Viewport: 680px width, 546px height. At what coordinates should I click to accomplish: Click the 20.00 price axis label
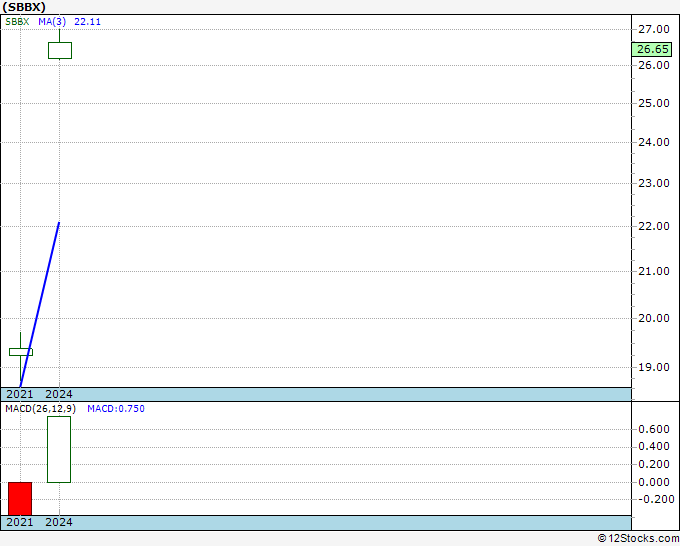point(654,318)
